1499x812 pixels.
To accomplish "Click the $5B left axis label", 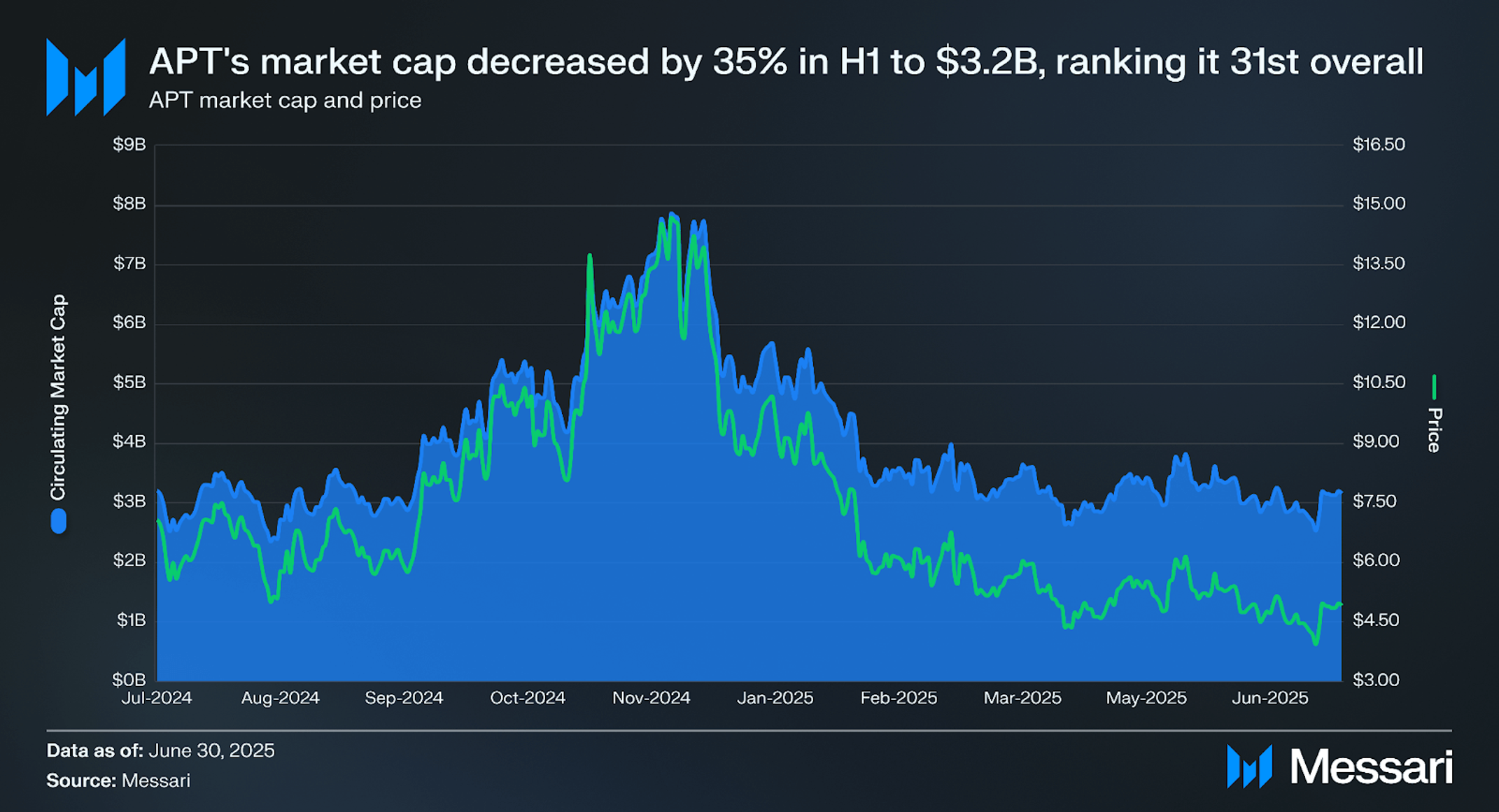I will (x=129, y=383).
